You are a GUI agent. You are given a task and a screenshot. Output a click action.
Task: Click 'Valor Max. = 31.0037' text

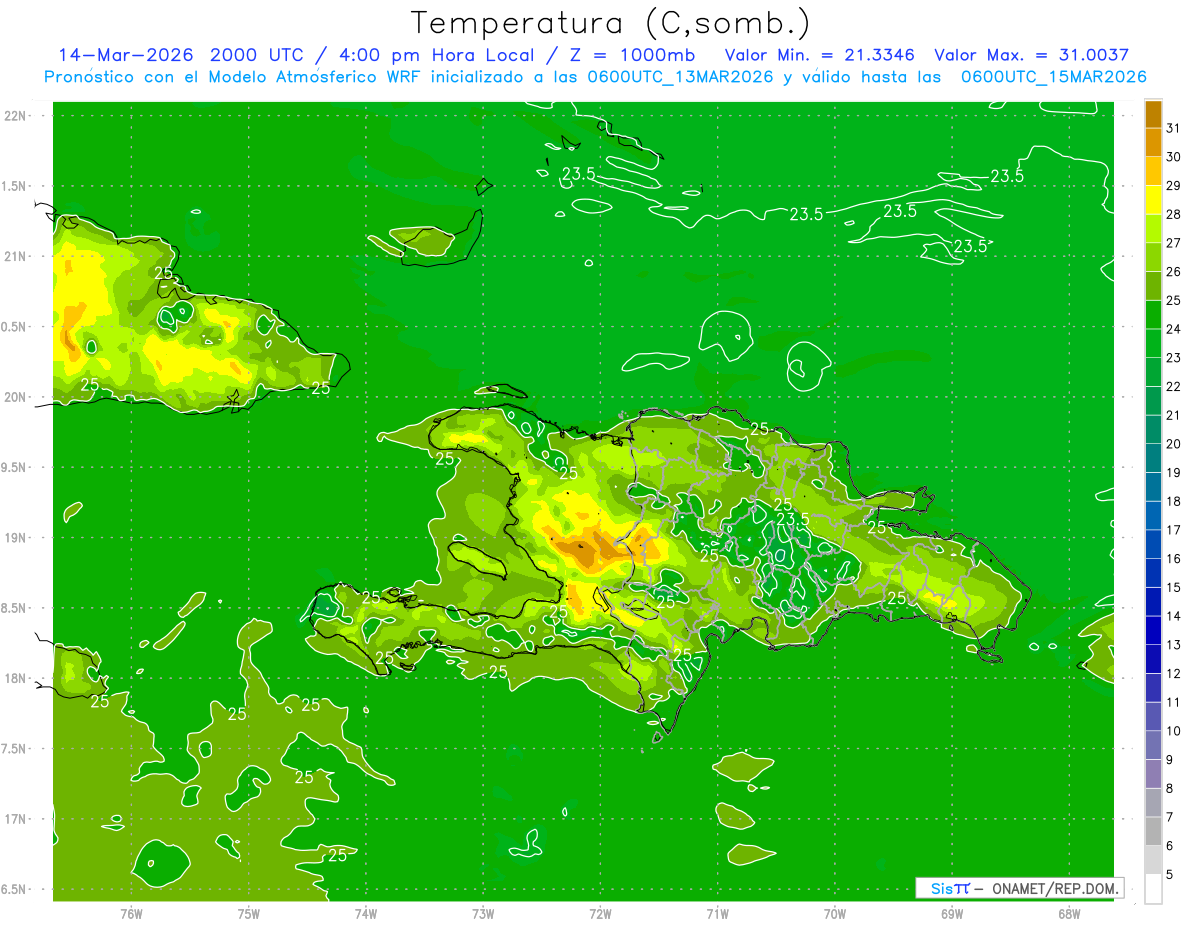coord(1031,55)
